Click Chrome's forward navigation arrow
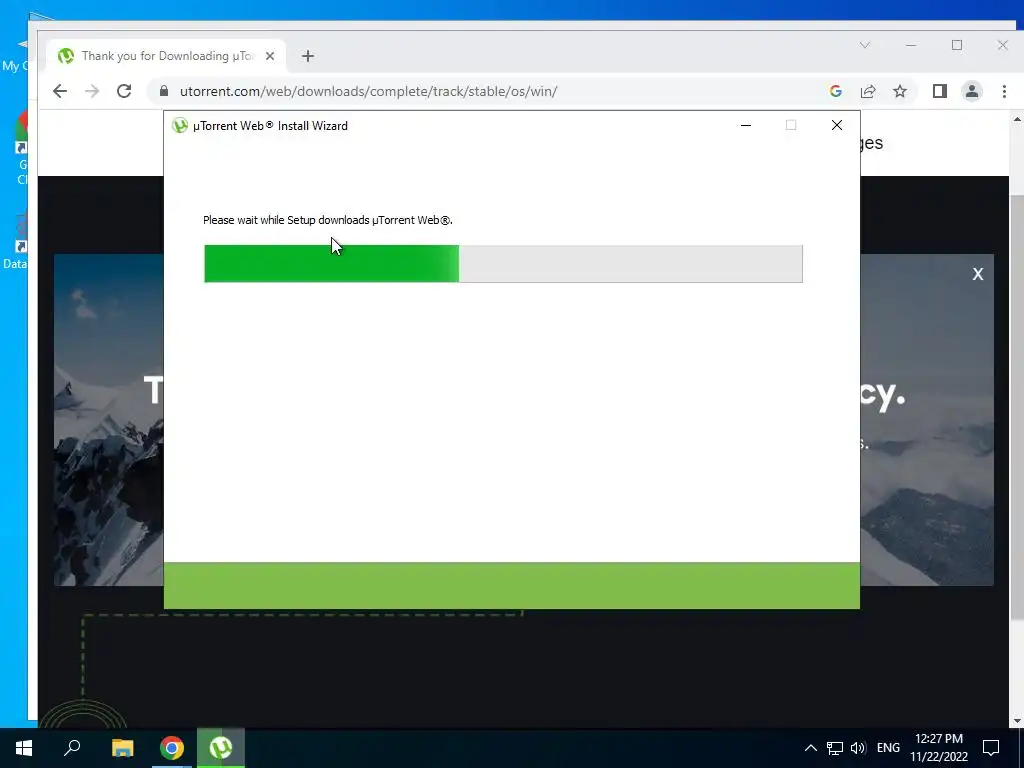1024x768 pixels. click(92, 91)
